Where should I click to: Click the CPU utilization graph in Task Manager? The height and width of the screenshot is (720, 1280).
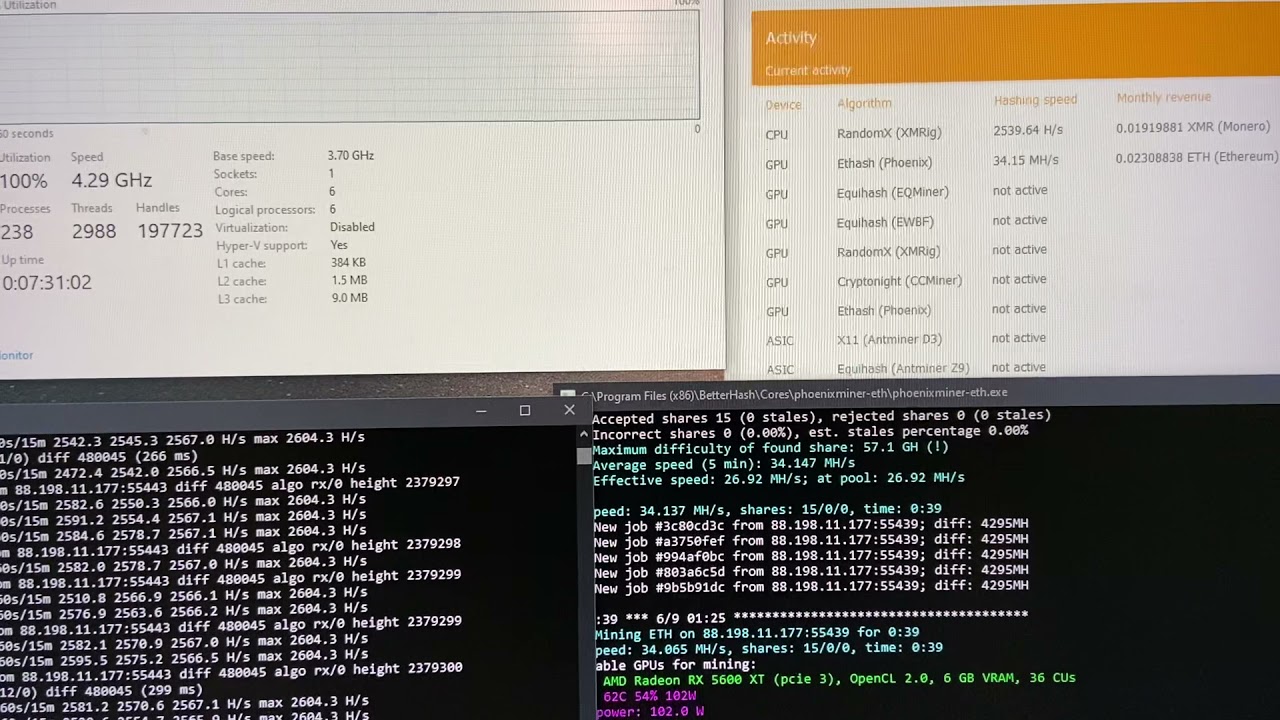click(x=349, y=66)
